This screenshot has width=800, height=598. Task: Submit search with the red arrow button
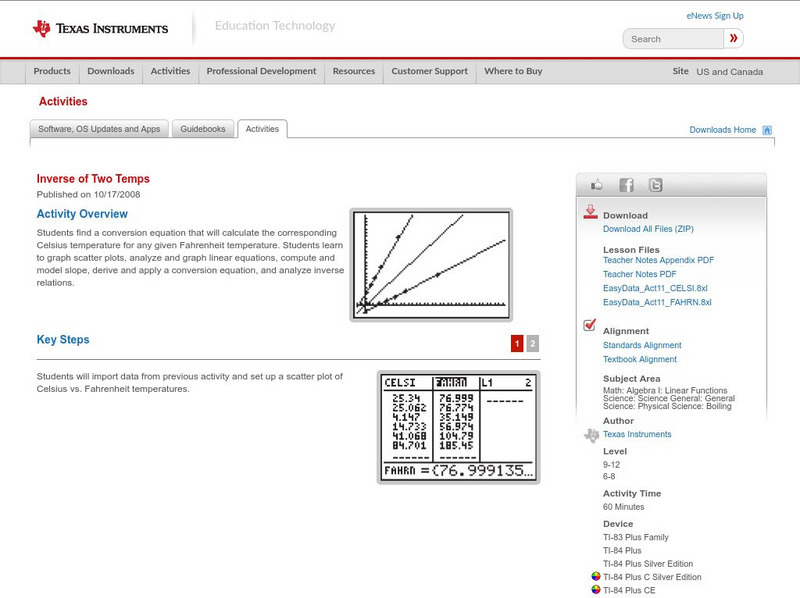(734, 38)
